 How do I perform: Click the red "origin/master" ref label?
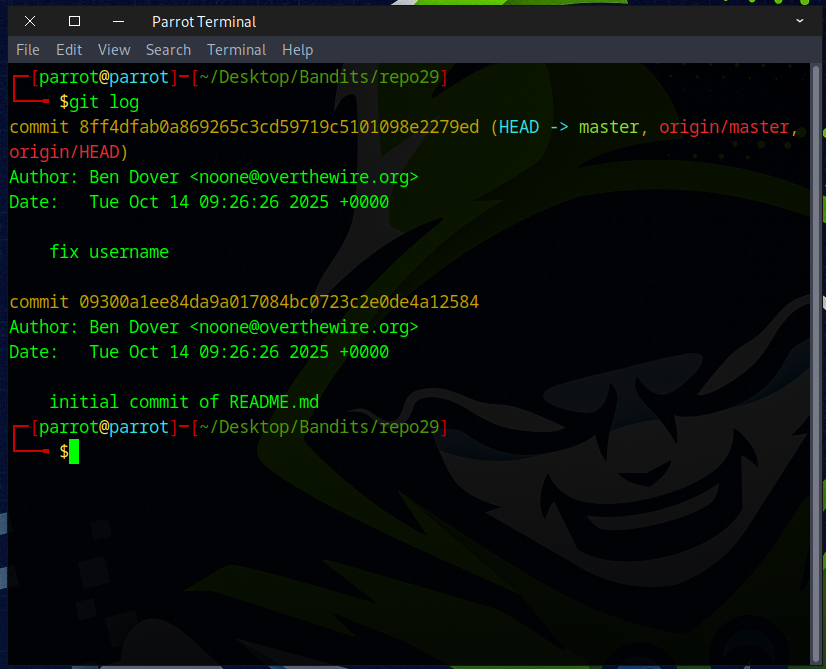(x=728, y=127)
